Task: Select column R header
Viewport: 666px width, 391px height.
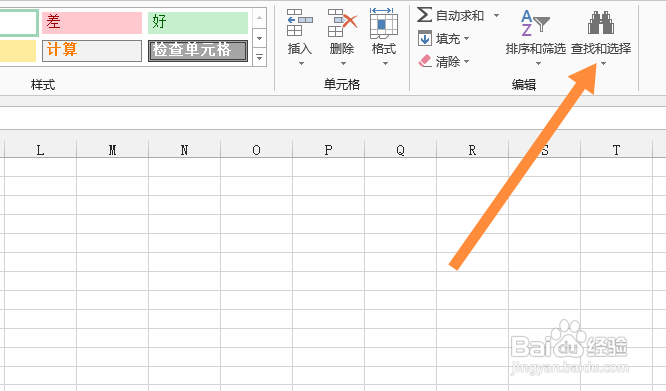Action: pyautogui.click(x=472, y=150)
